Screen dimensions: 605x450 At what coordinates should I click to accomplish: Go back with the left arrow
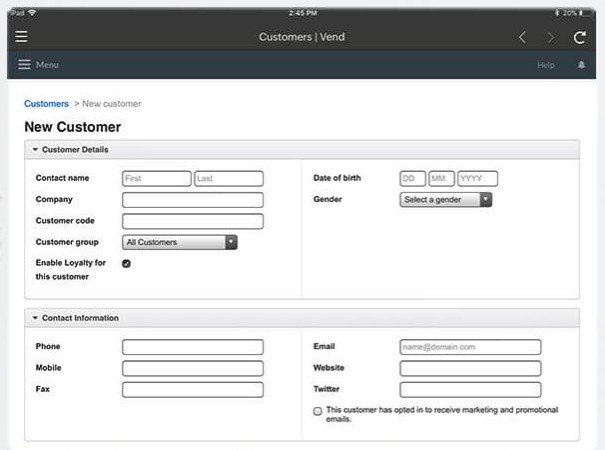(522, 37)
